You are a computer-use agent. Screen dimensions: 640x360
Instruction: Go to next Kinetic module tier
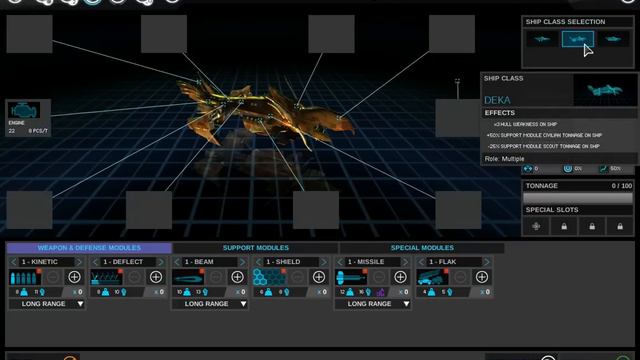click(79, 262)
